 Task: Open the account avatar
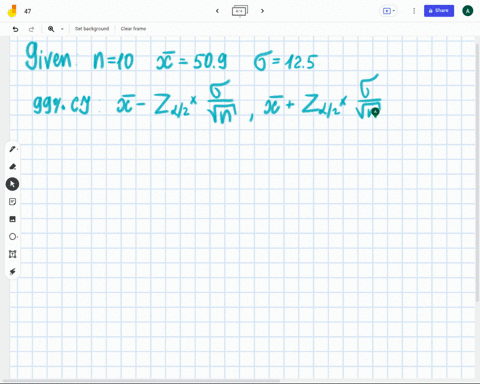pyautogui.click(x=468, y=11)
